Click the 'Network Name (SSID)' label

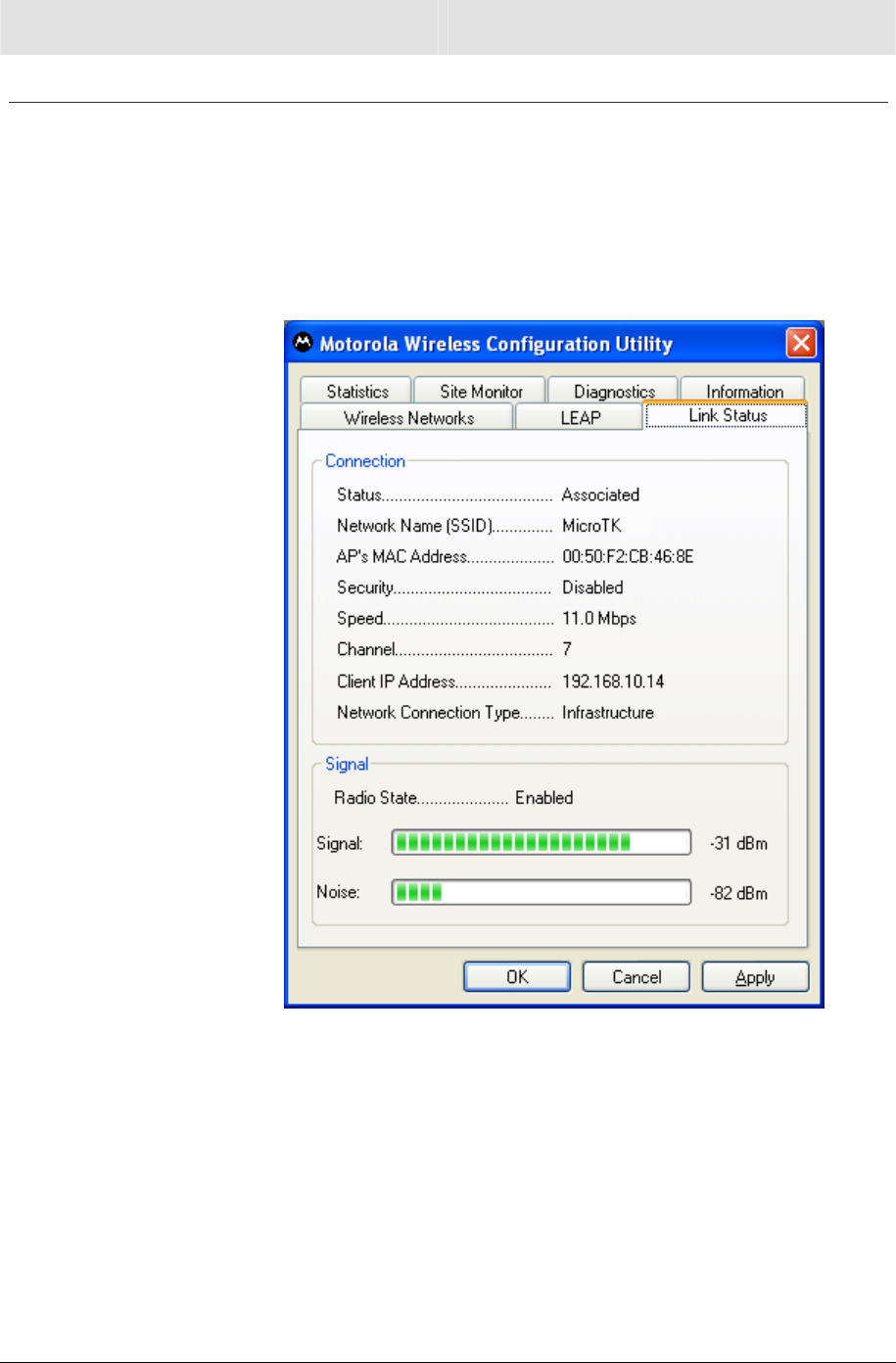(414, 526)
